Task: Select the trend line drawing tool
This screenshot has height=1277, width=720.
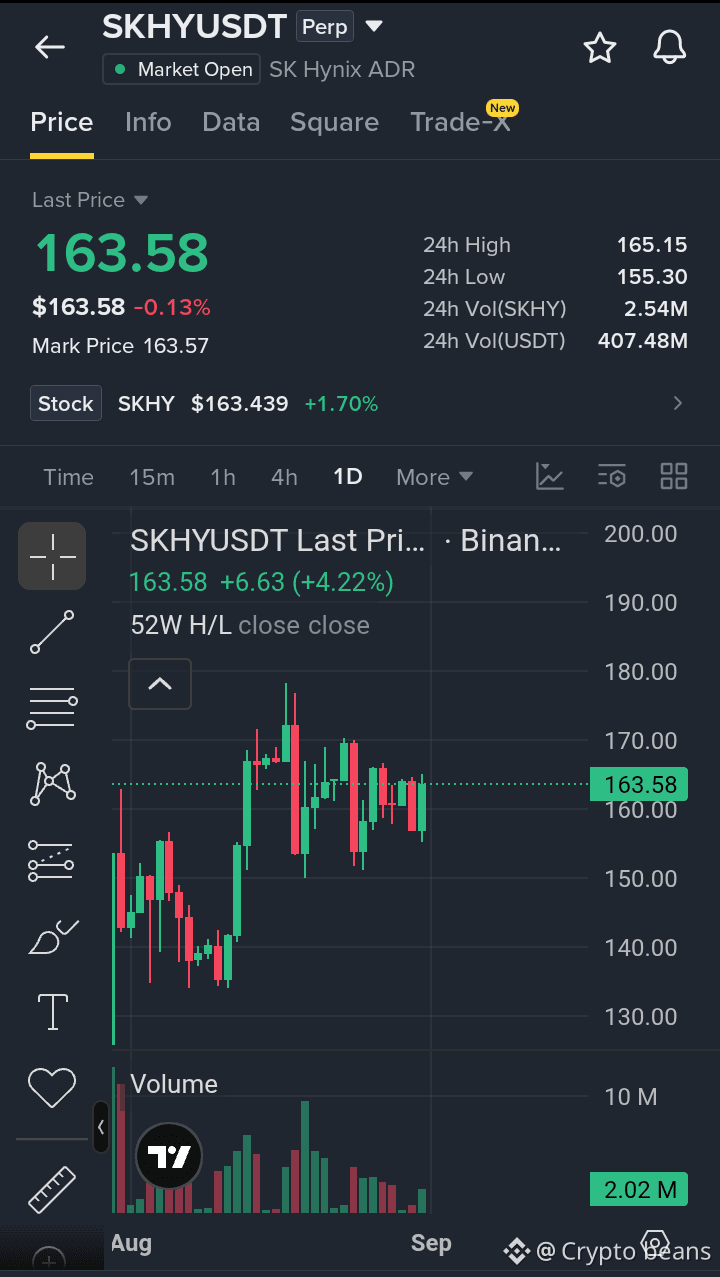Action: (52, 632)
